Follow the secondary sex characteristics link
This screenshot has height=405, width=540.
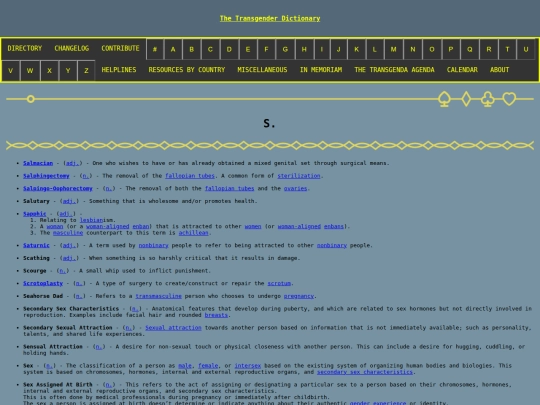(x=365, y=372)
